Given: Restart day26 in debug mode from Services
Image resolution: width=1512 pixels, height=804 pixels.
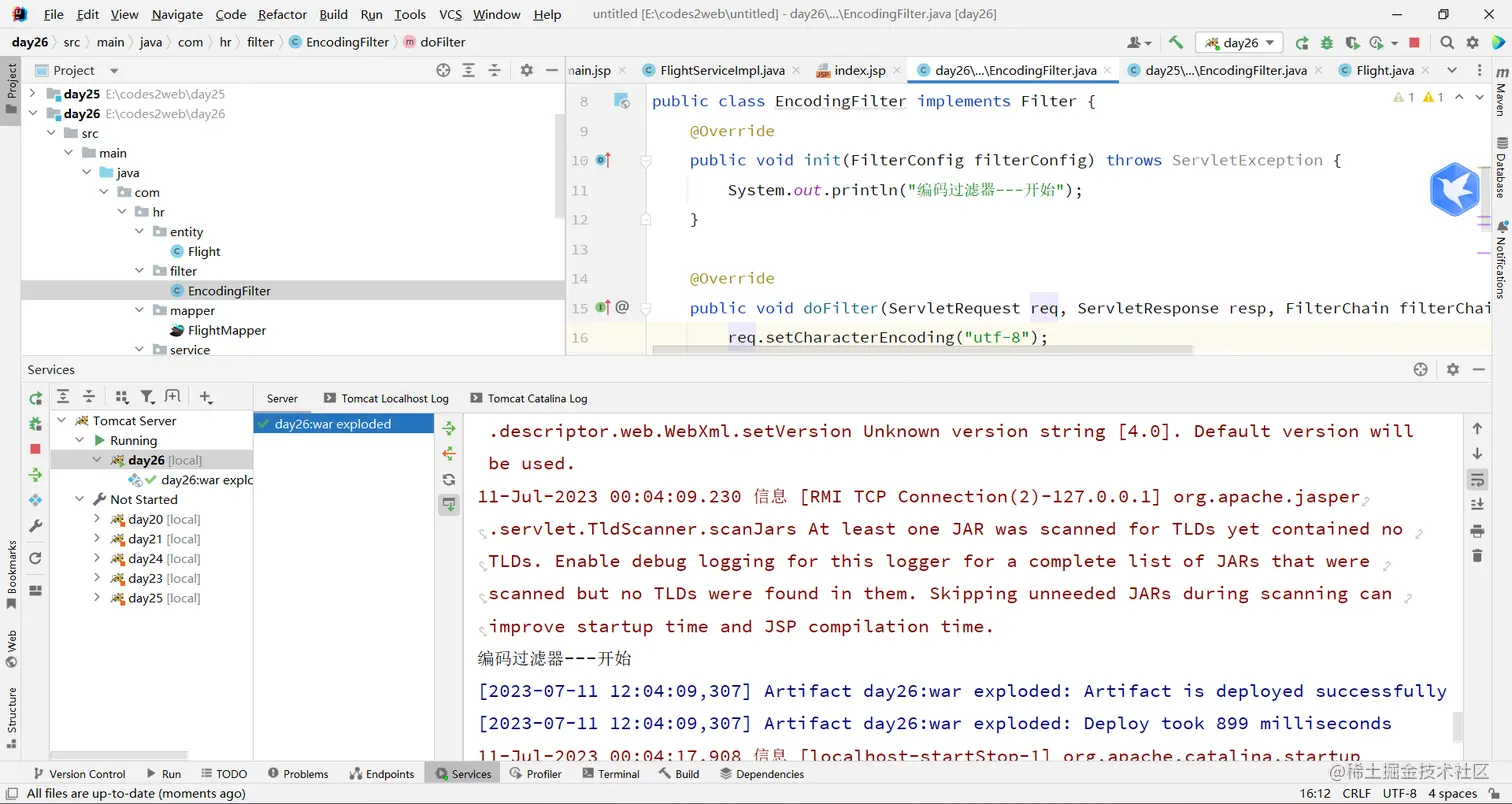Looking at the screenshot, I should coord(35,424).
